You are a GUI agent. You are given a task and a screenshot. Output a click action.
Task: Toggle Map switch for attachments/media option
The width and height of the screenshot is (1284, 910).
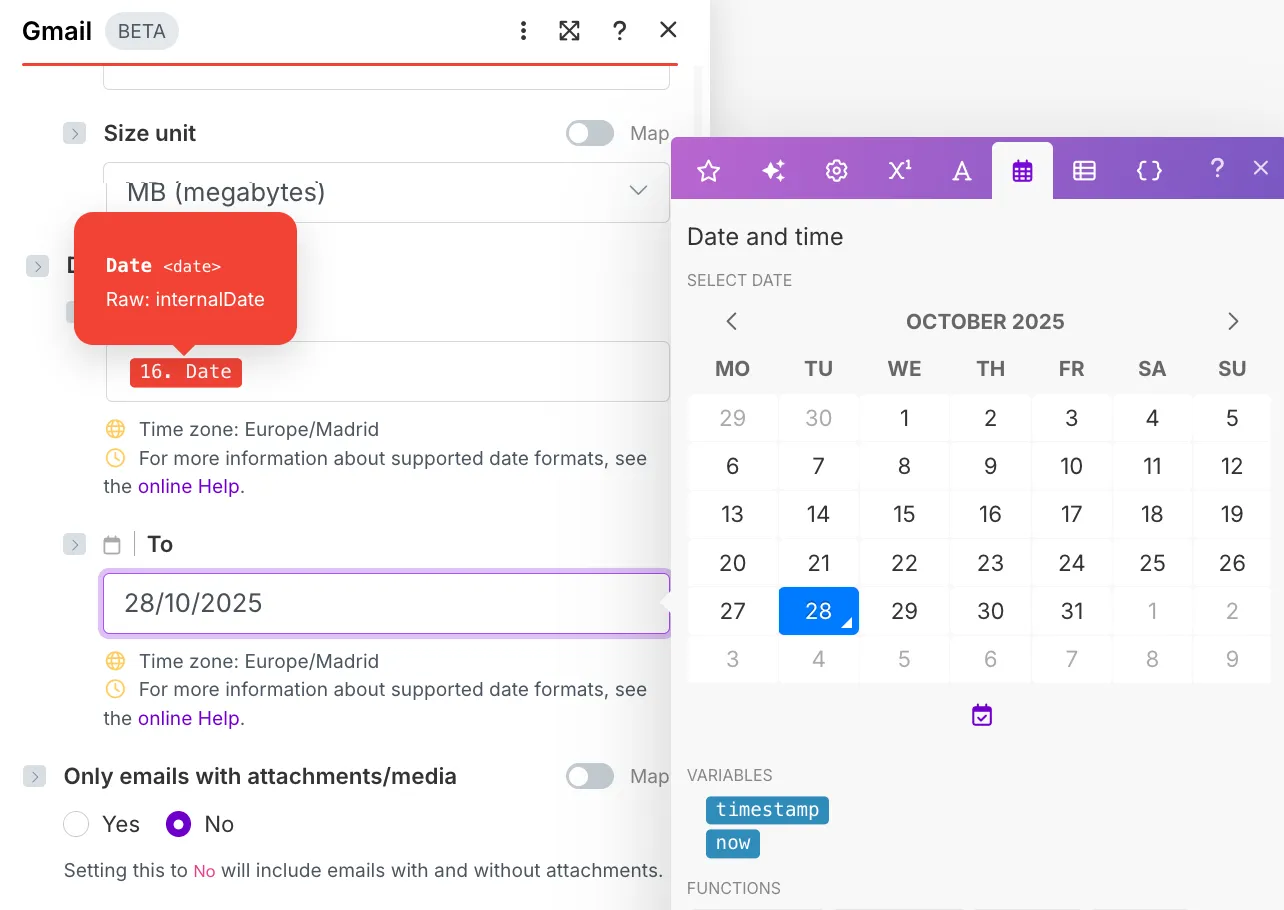[590, 776]
